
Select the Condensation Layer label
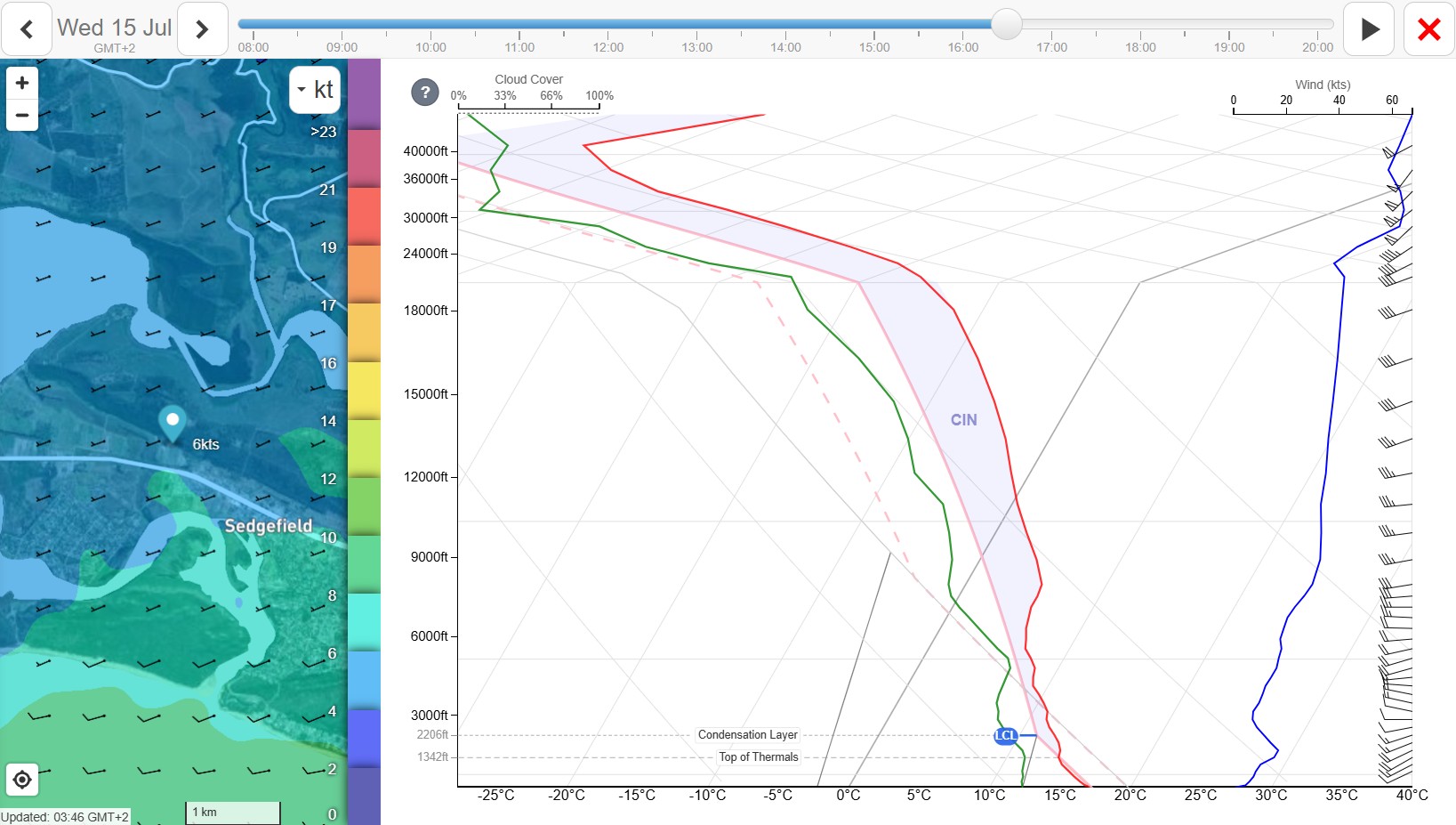click(x=747, y=735)
